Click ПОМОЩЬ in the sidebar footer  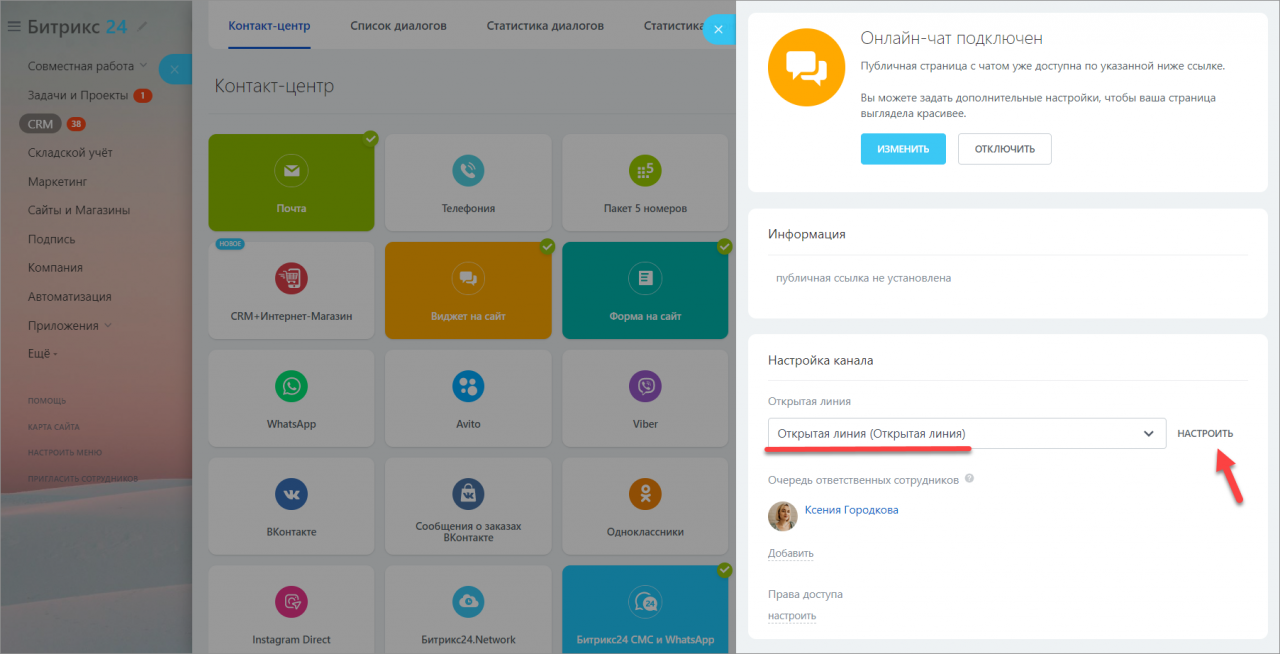pos(47,401)
